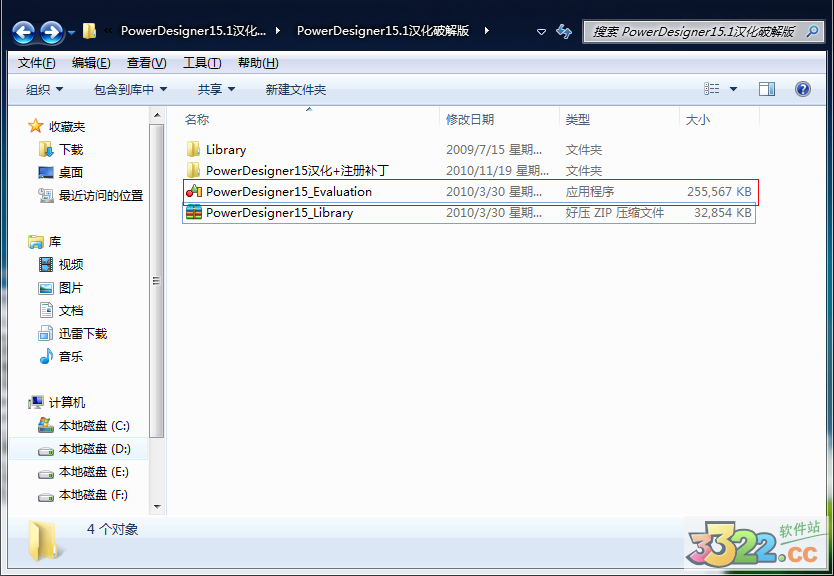The height and width of the screenshot is (576, 834).
Task: Open address bar history dropdown
Action: pos(541,32)
